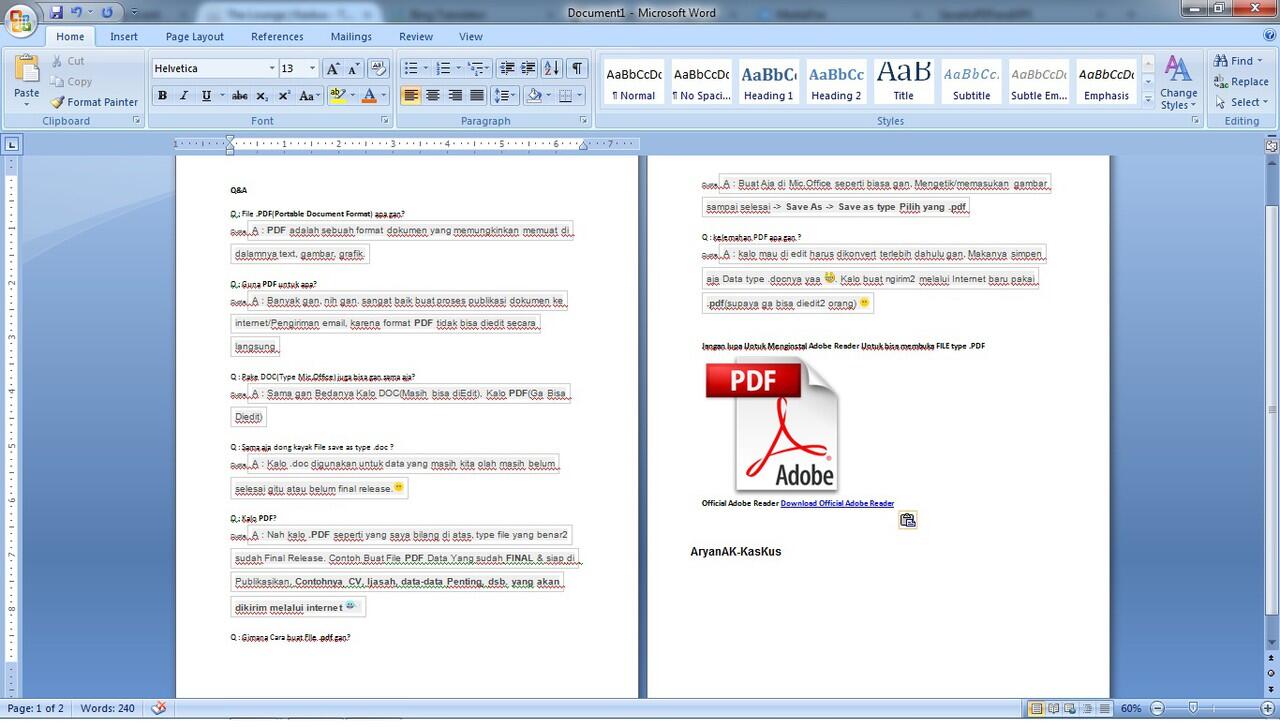Apply text highlight color
1280x727 pixels.
click(337, 96)
